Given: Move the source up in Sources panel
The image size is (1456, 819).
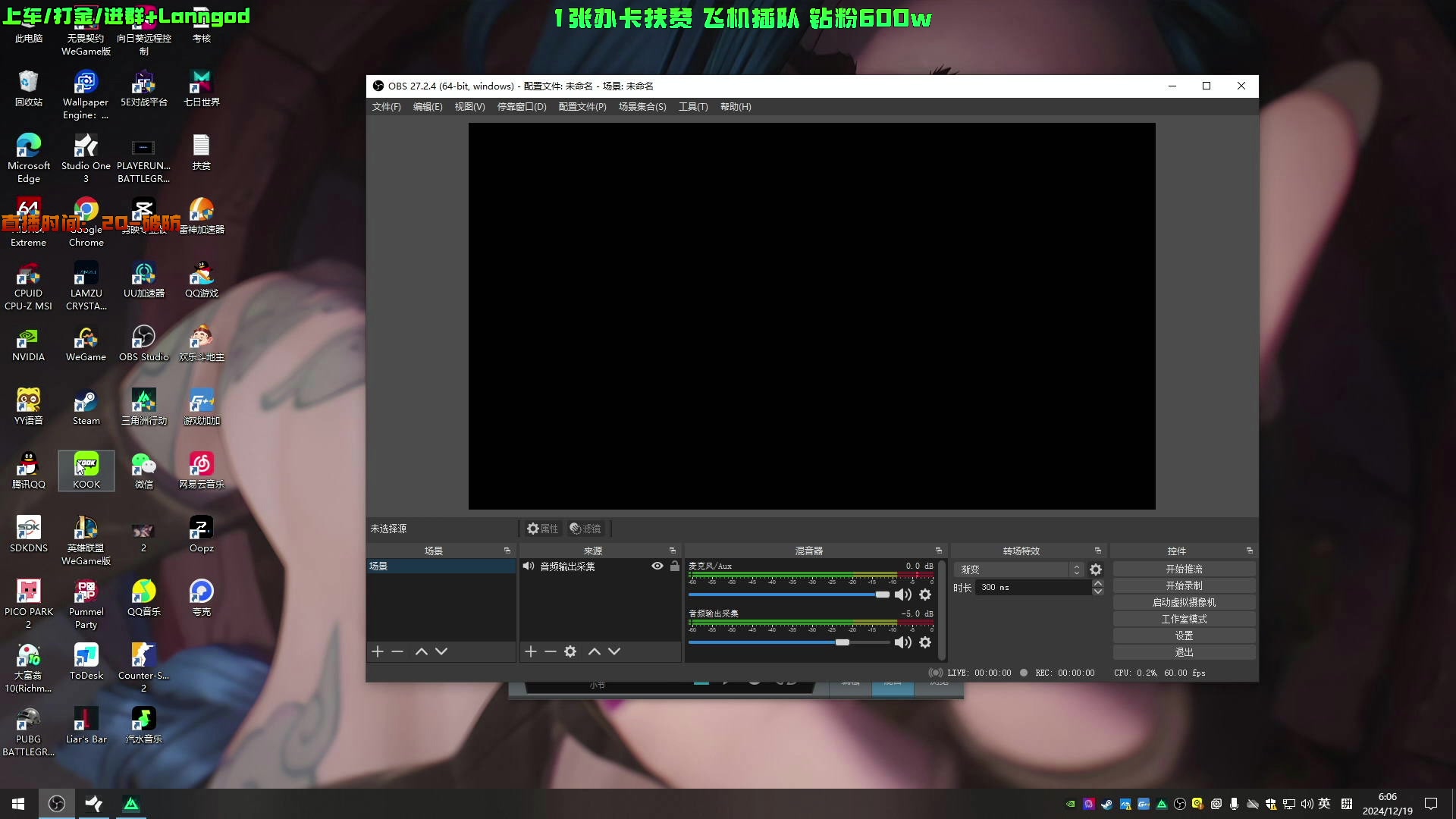Looking at the screenshot, I should tap(595, 651).
